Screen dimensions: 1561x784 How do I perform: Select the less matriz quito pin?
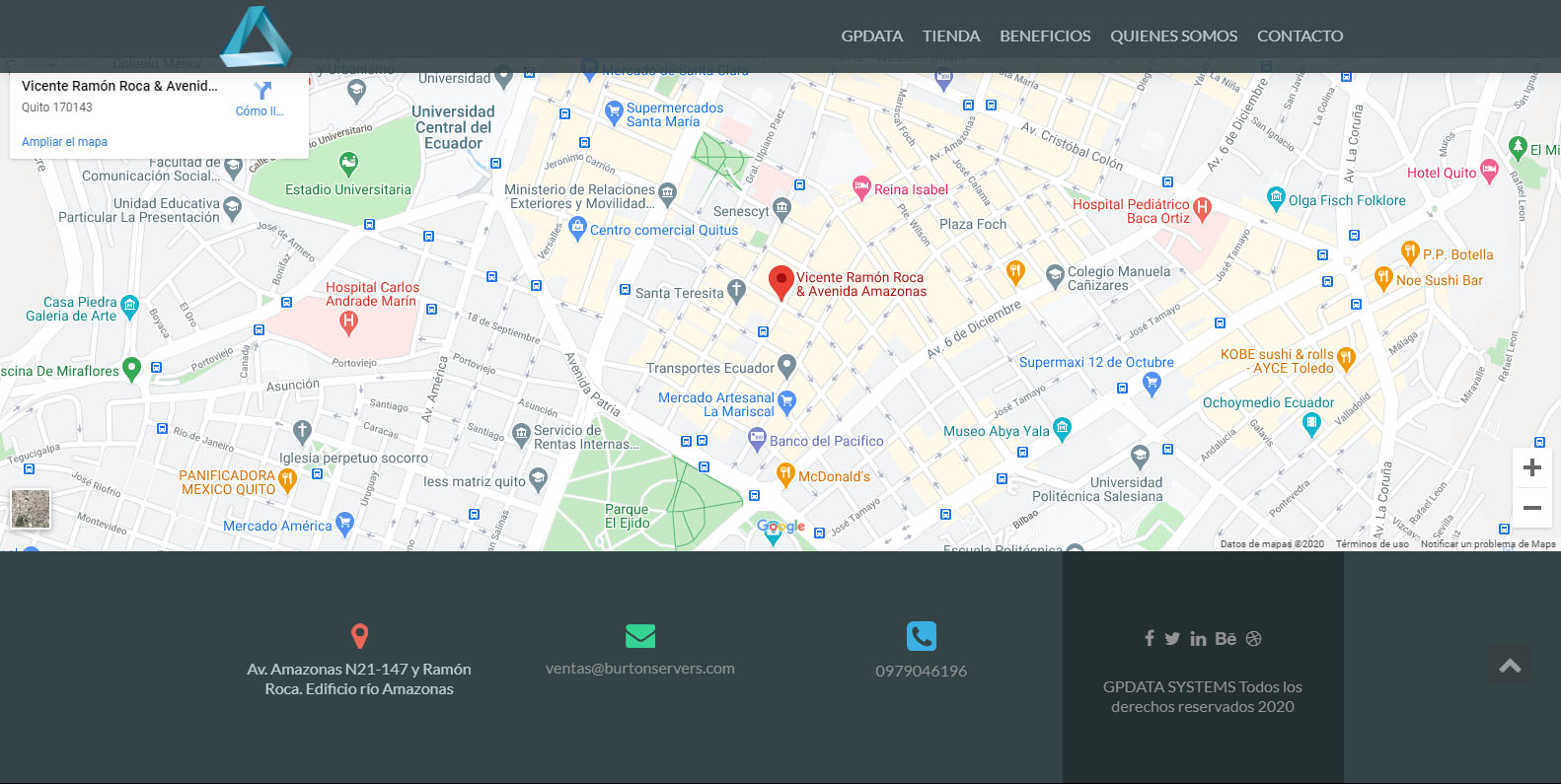pyautogui.click(x=538, y=479)
